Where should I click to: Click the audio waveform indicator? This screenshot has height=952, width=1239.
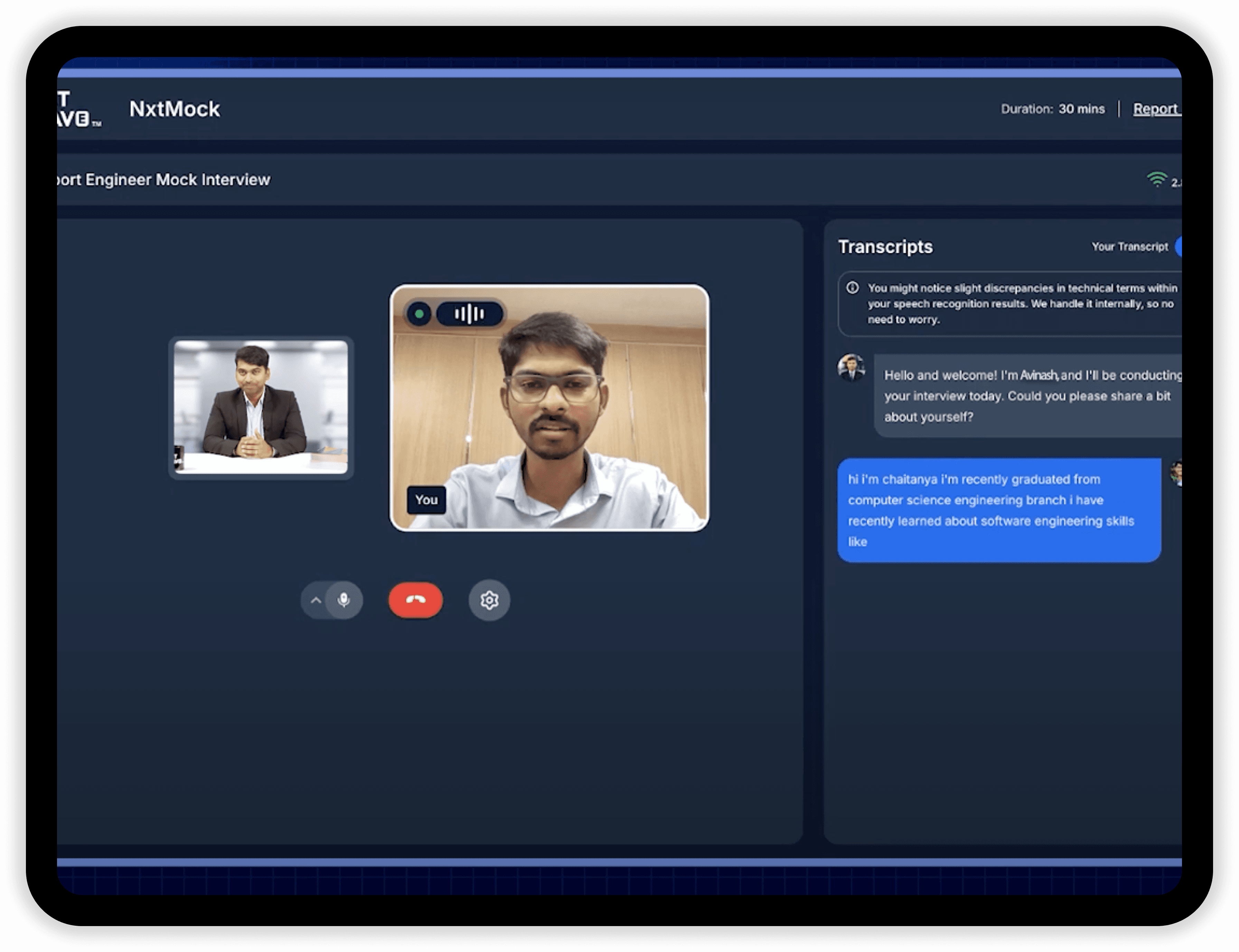point(469,314)
